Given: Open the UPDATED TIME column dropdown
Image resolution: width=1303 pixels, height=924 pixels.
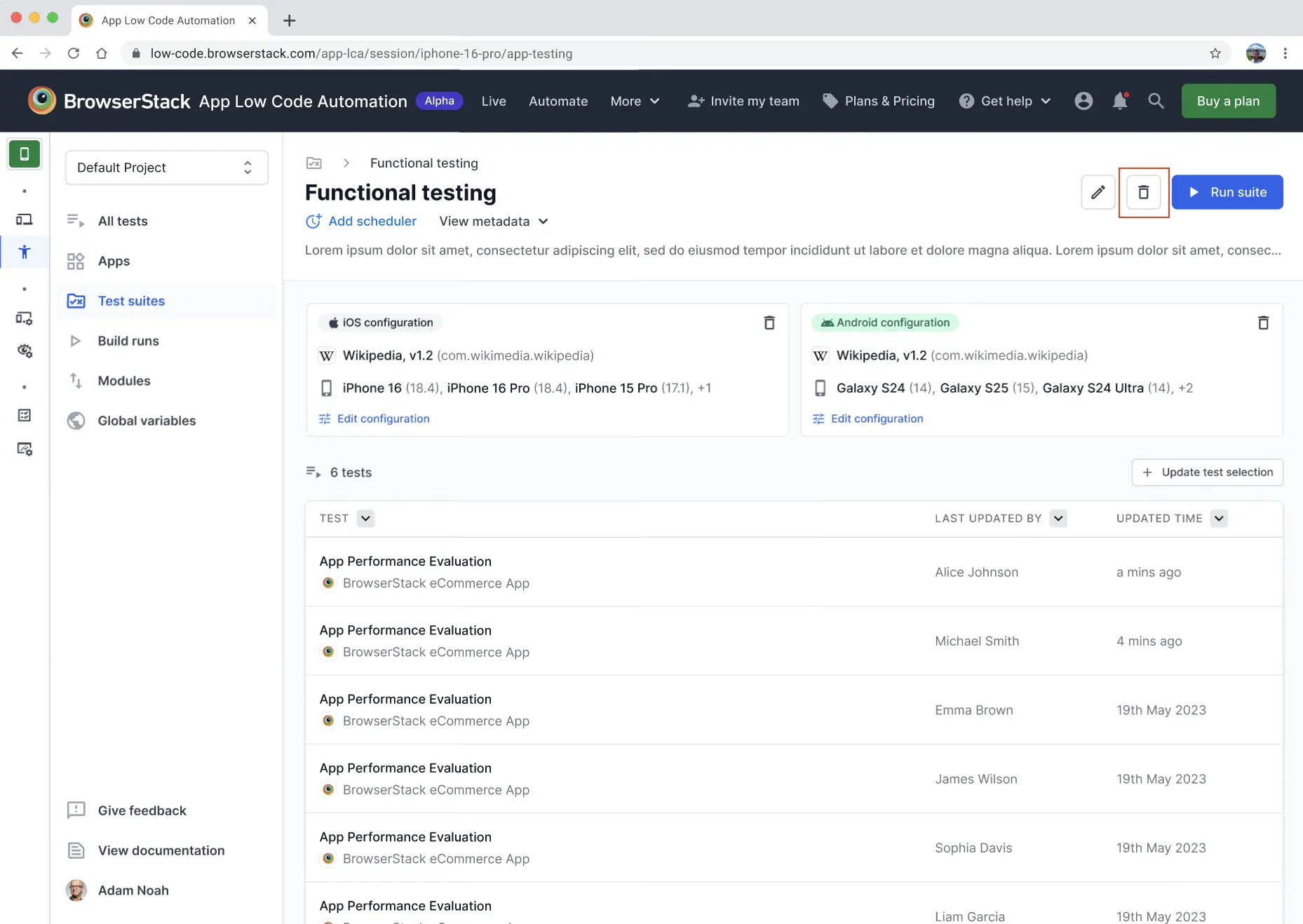Looking at the screenshot, I should (1219, 519).
